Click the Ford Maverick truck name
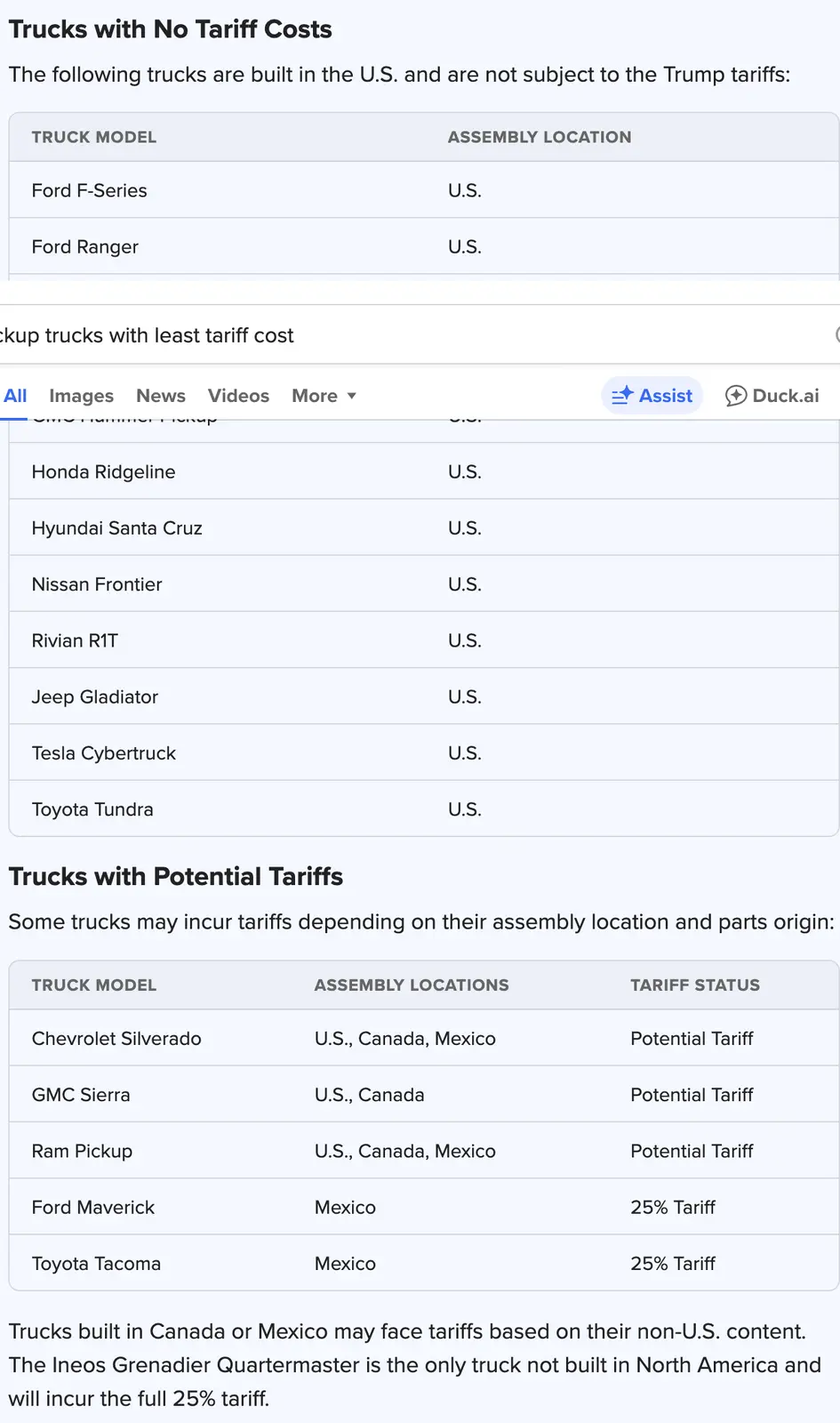 pos(93,1208)
